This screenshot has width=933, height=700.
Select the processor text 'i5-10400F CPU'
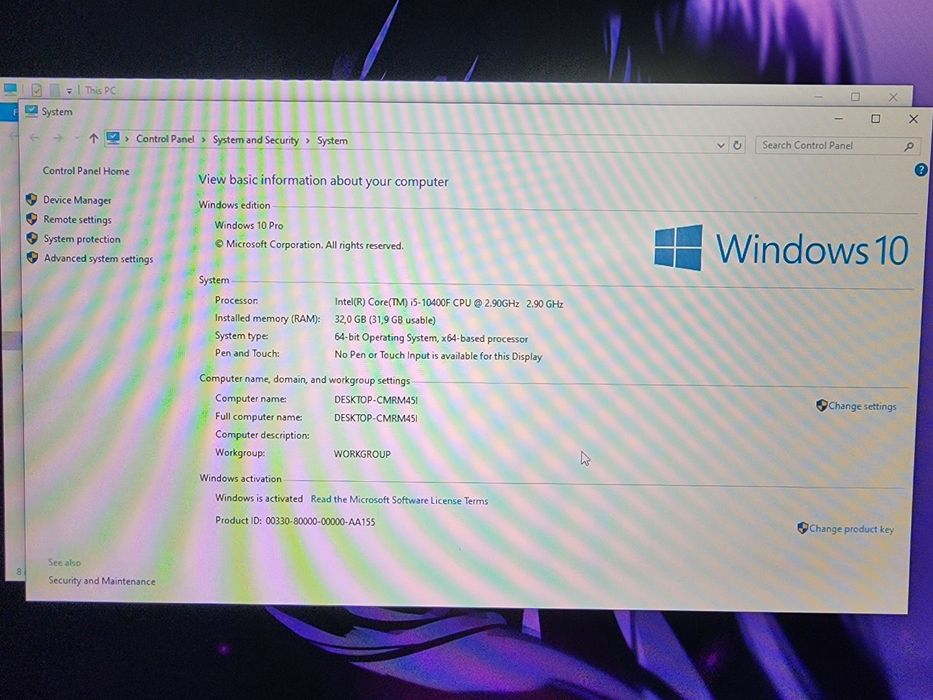[x=440, y=303]
